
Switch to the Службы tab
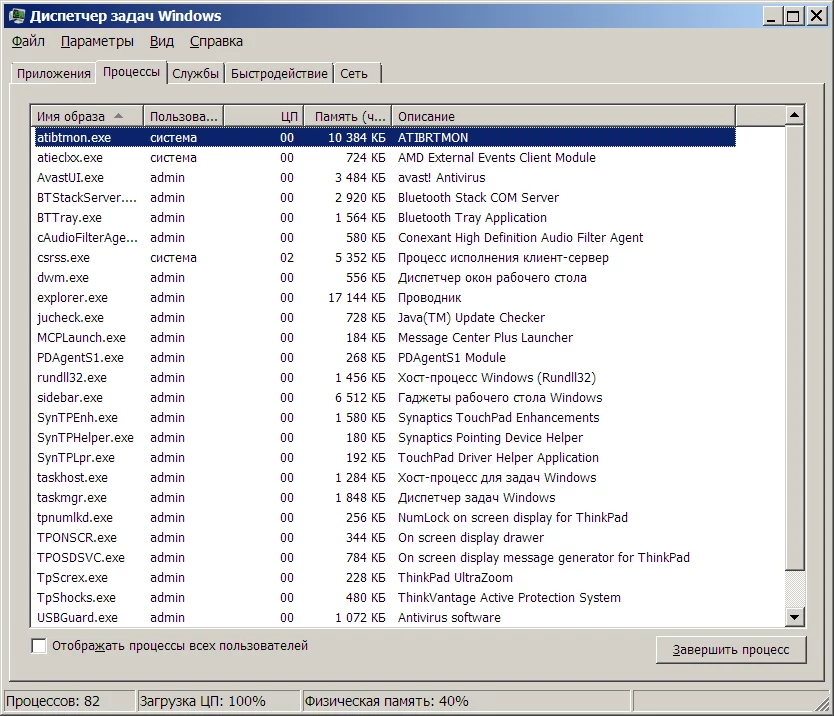[x=195, y=73]
